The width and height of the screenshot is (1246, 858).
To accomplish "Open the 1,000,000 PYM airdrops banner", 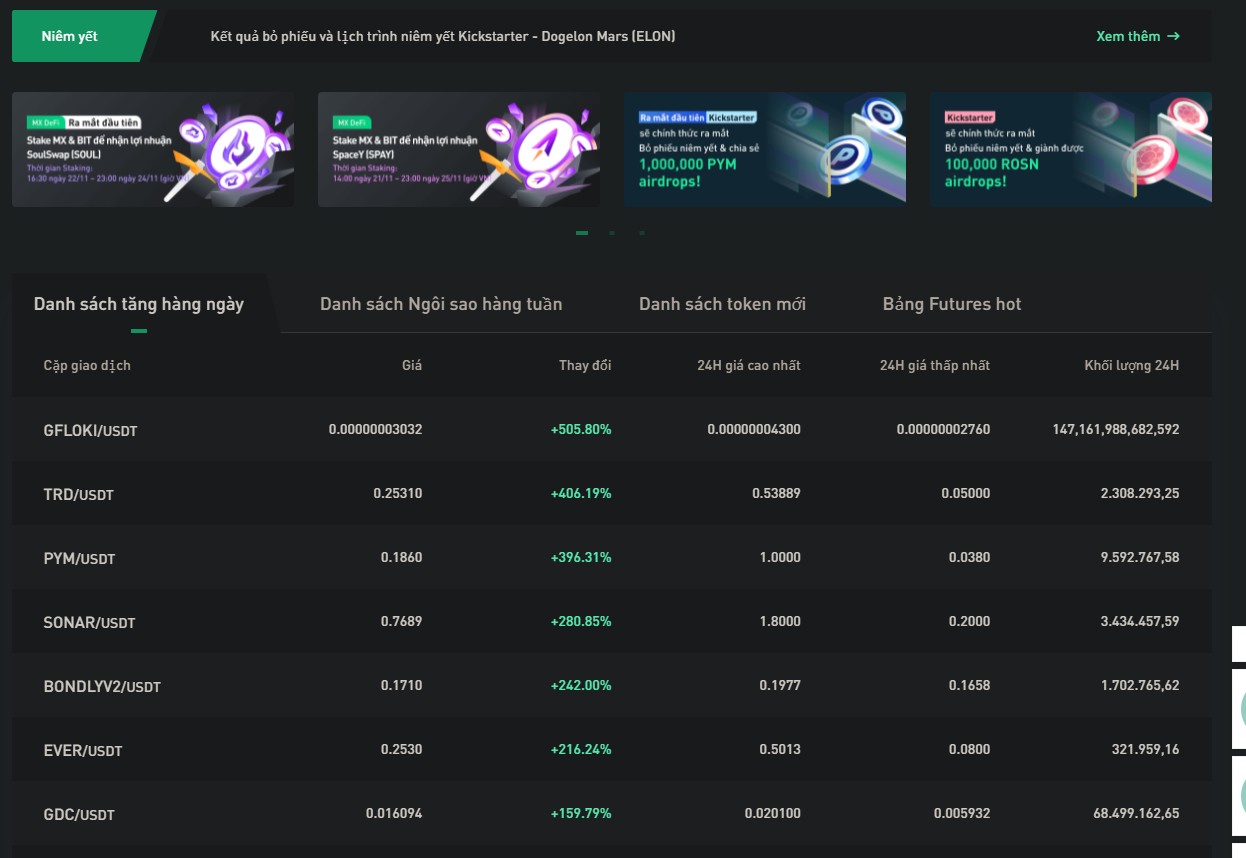I will [765, 150].
